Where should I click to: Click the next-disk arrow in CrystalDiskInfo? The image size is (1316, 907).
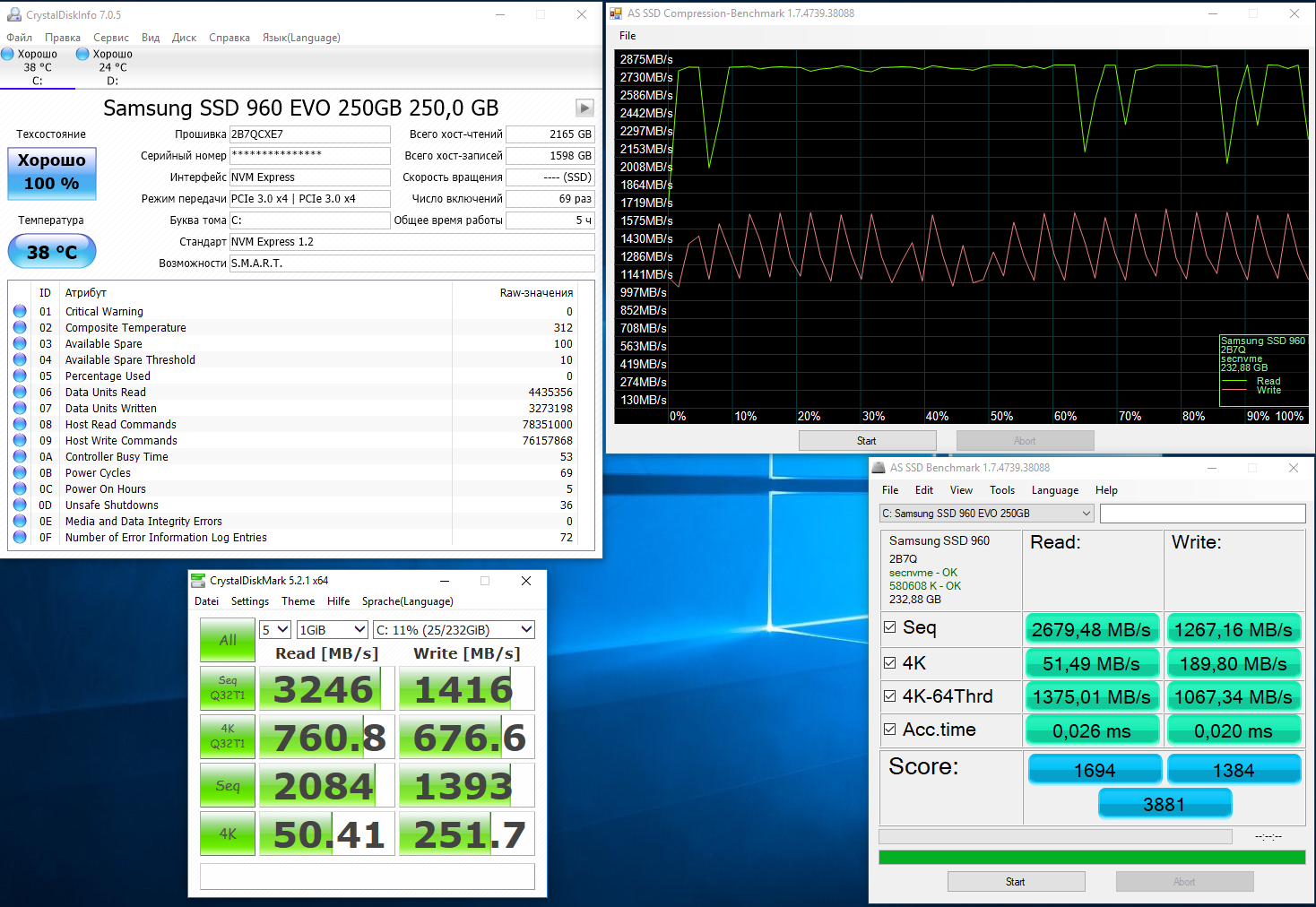pos(584,108)
